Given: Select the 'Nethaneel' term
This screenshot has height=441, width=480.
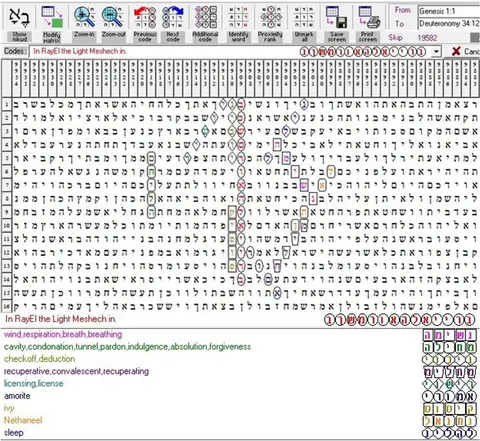Looking at the screenshot, I should point(23,420).
